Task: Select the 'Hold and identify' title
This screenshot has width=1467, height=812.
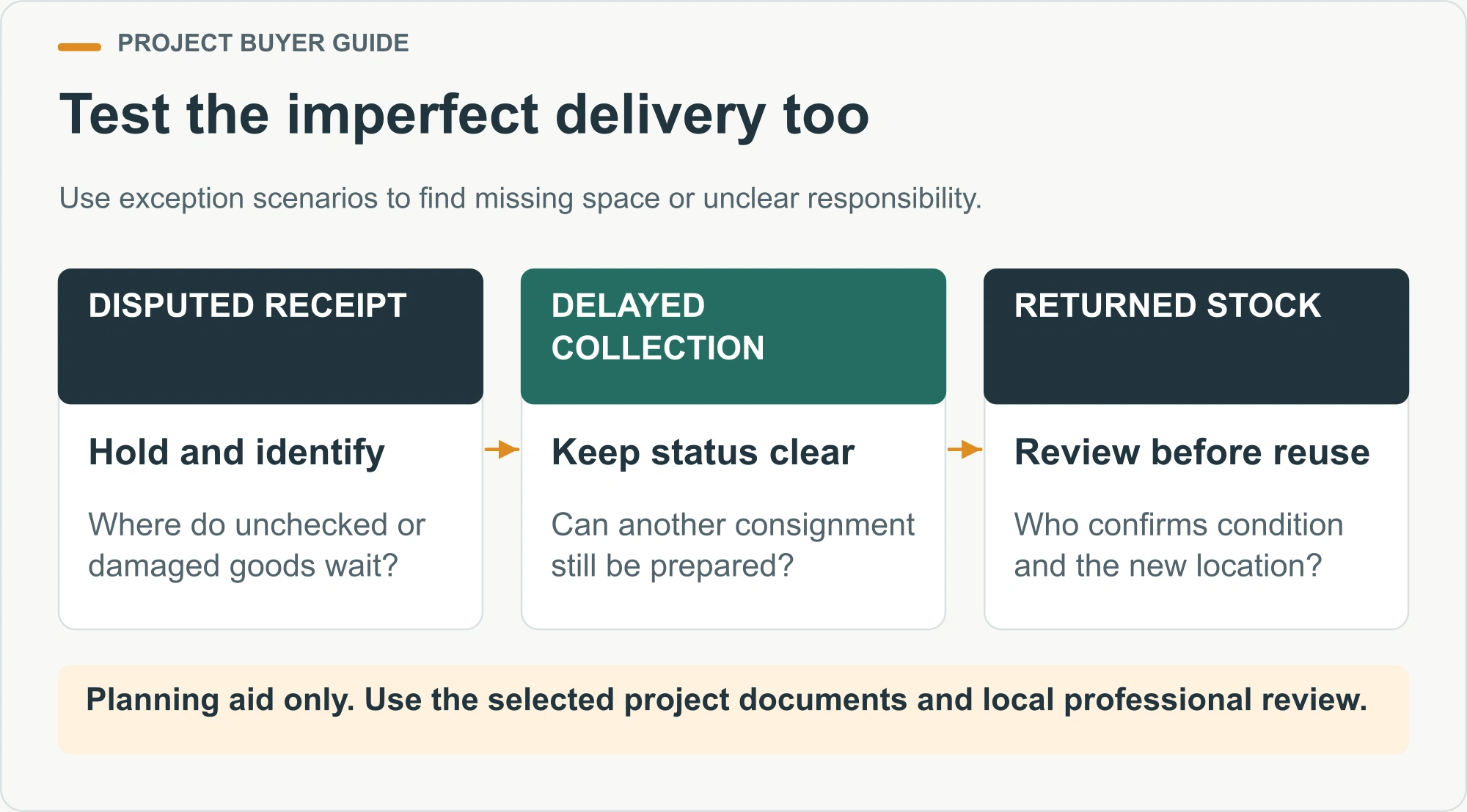Action: [237, 453]
